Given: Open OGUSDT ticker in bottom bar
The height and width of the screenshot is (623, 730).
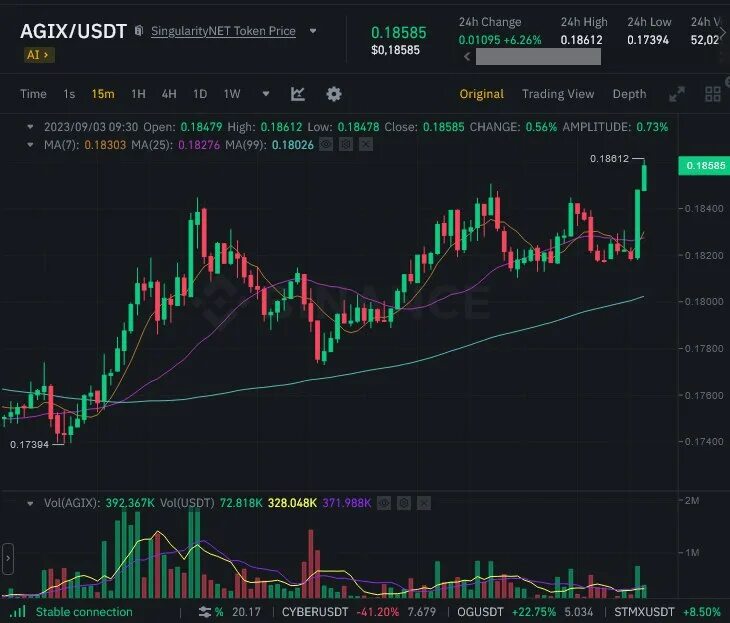Looking at the screenshot, I should coord(480,612).
